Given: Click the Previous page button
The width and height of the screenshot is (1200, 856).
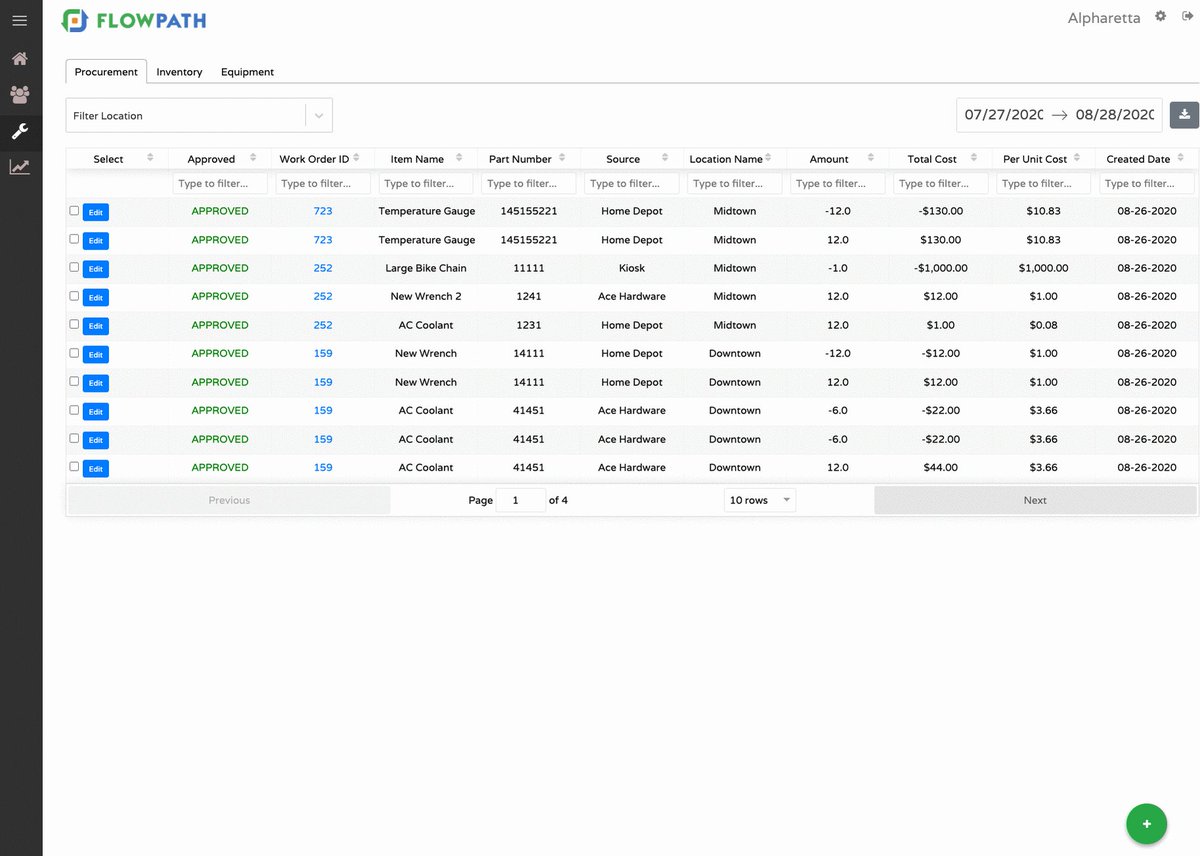Looking at the screenshot, I should click(x=229, y=500).
